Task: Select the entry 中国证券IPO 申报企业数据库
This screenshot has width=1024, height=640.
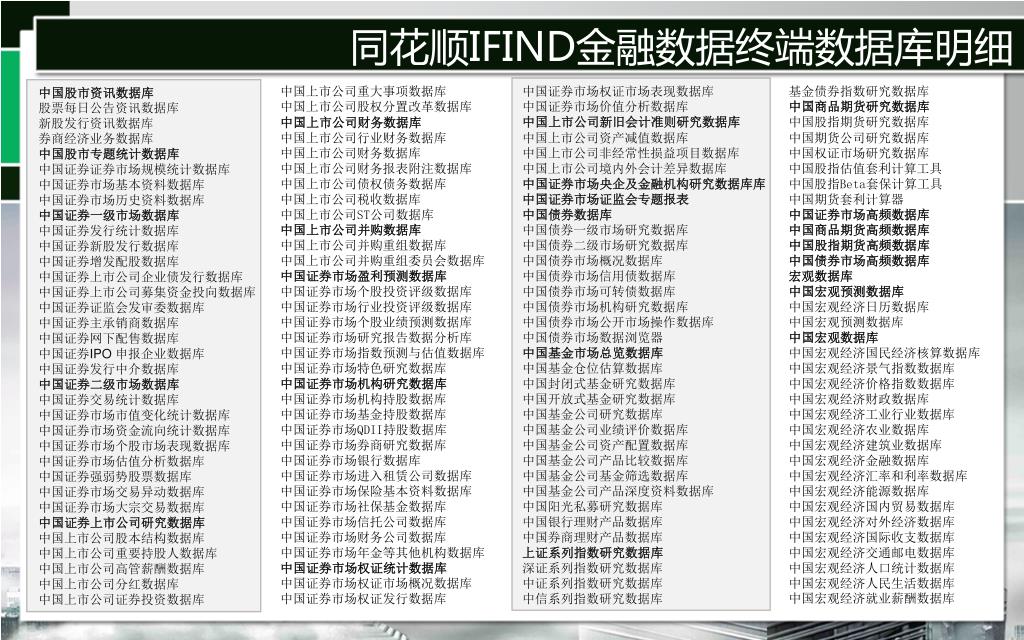Action: click(x=121, y=353)
